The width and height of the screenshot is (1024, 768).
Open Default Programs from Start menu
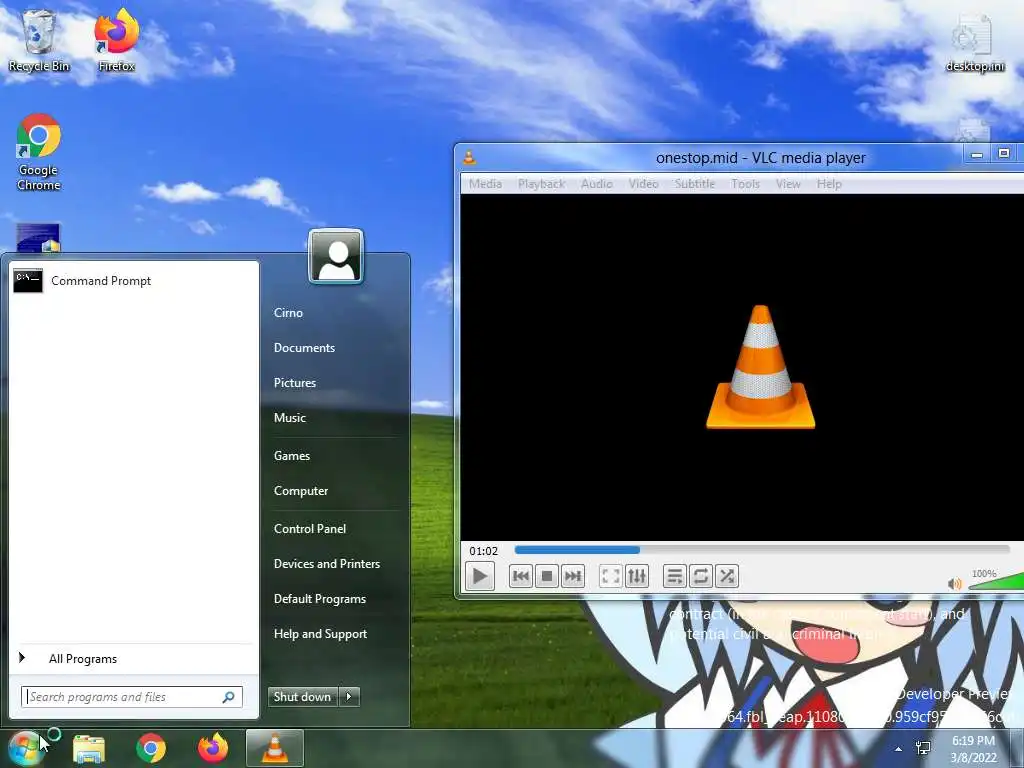(x=320, y=599)
